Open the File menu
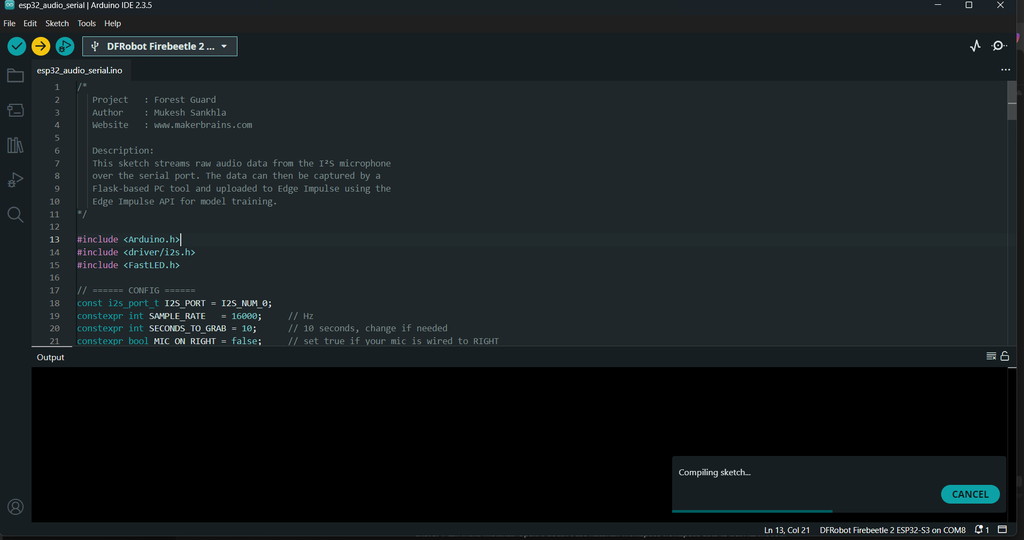Screen dimensions: 1024x540 [9, 24]
